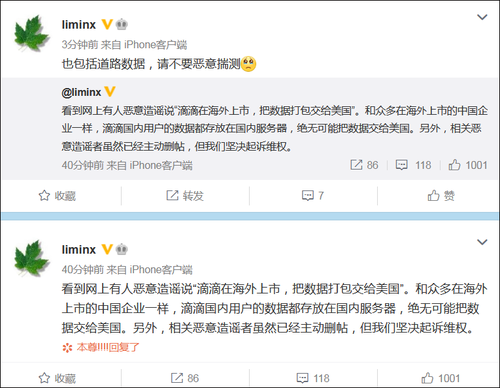Click the first post's maple leaf avatar
This screenshot has width=500, height=388.
pos(31,33)
